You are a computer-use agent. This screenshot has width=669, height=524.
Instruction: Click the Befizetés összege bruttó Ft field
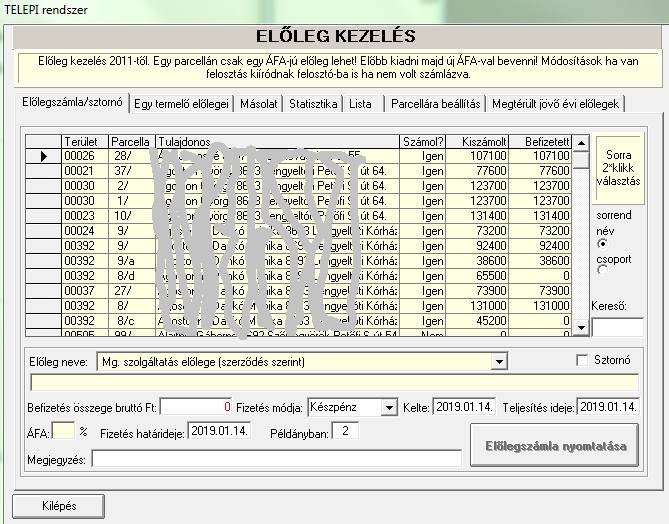pyautogui.click(x=196, y=407)
